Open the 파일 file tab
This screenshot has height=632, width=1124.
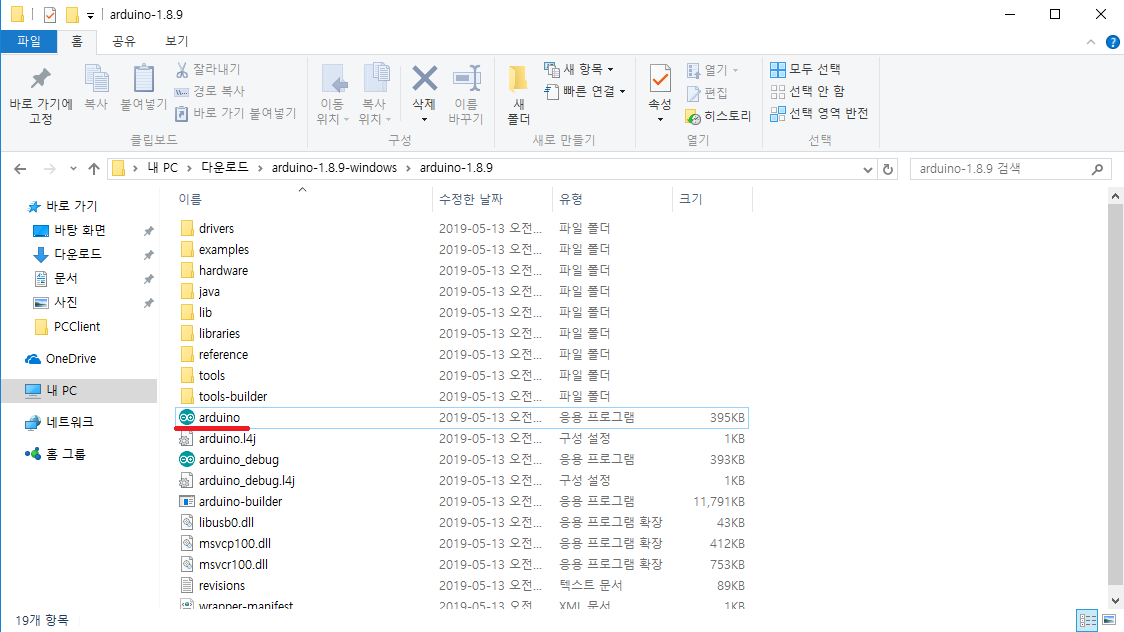pos(29,42)
